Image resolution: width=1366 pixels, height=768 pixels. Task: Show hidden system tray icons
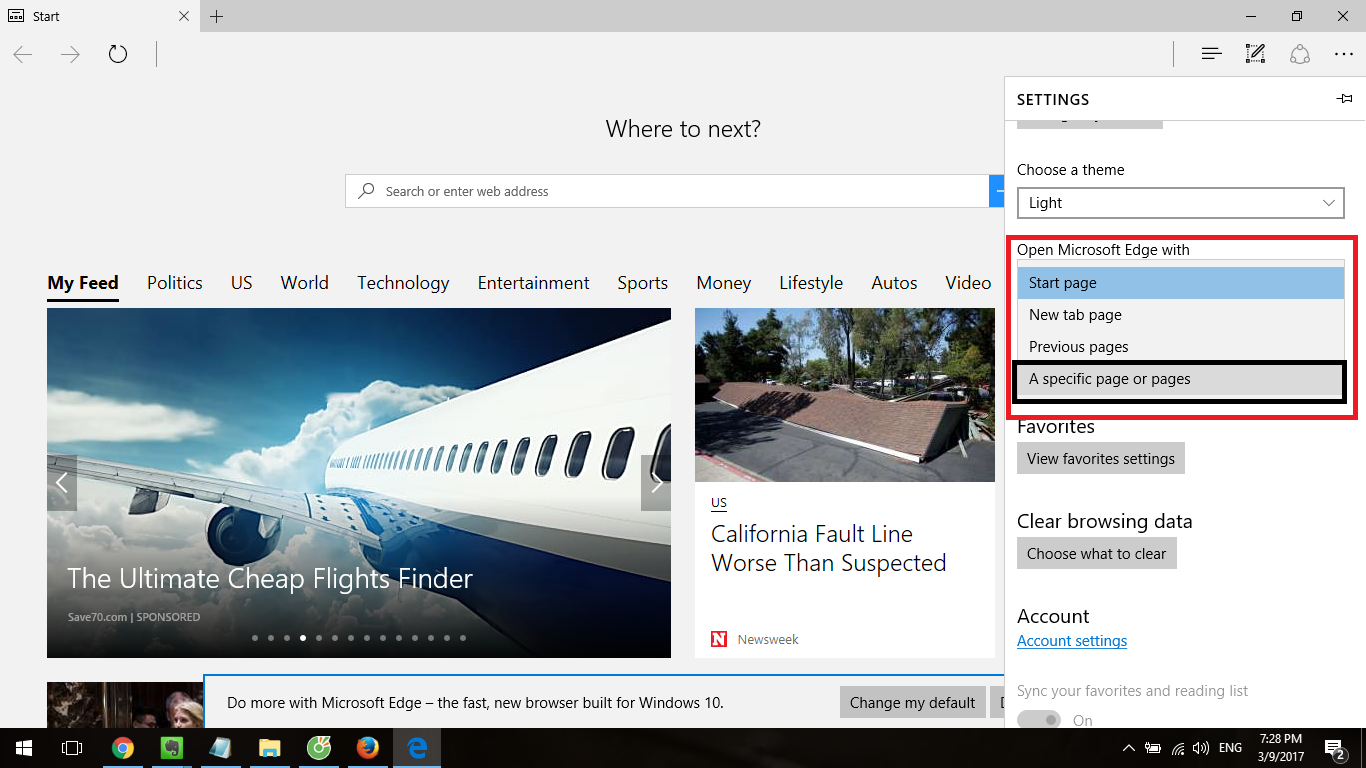(x=1129, y=748)
